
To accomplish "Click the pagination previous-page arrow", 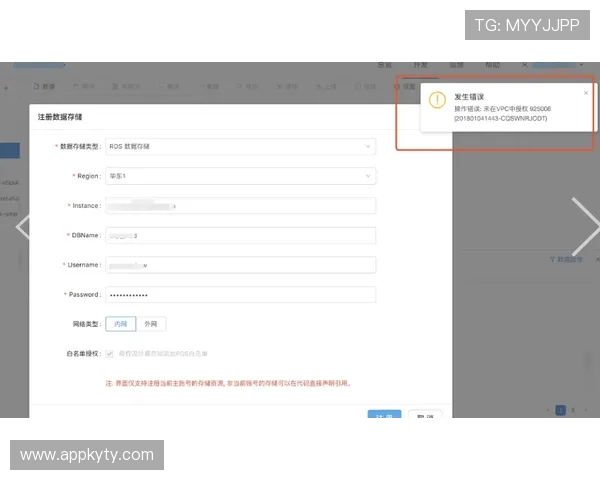I will (x=547, y=409).
